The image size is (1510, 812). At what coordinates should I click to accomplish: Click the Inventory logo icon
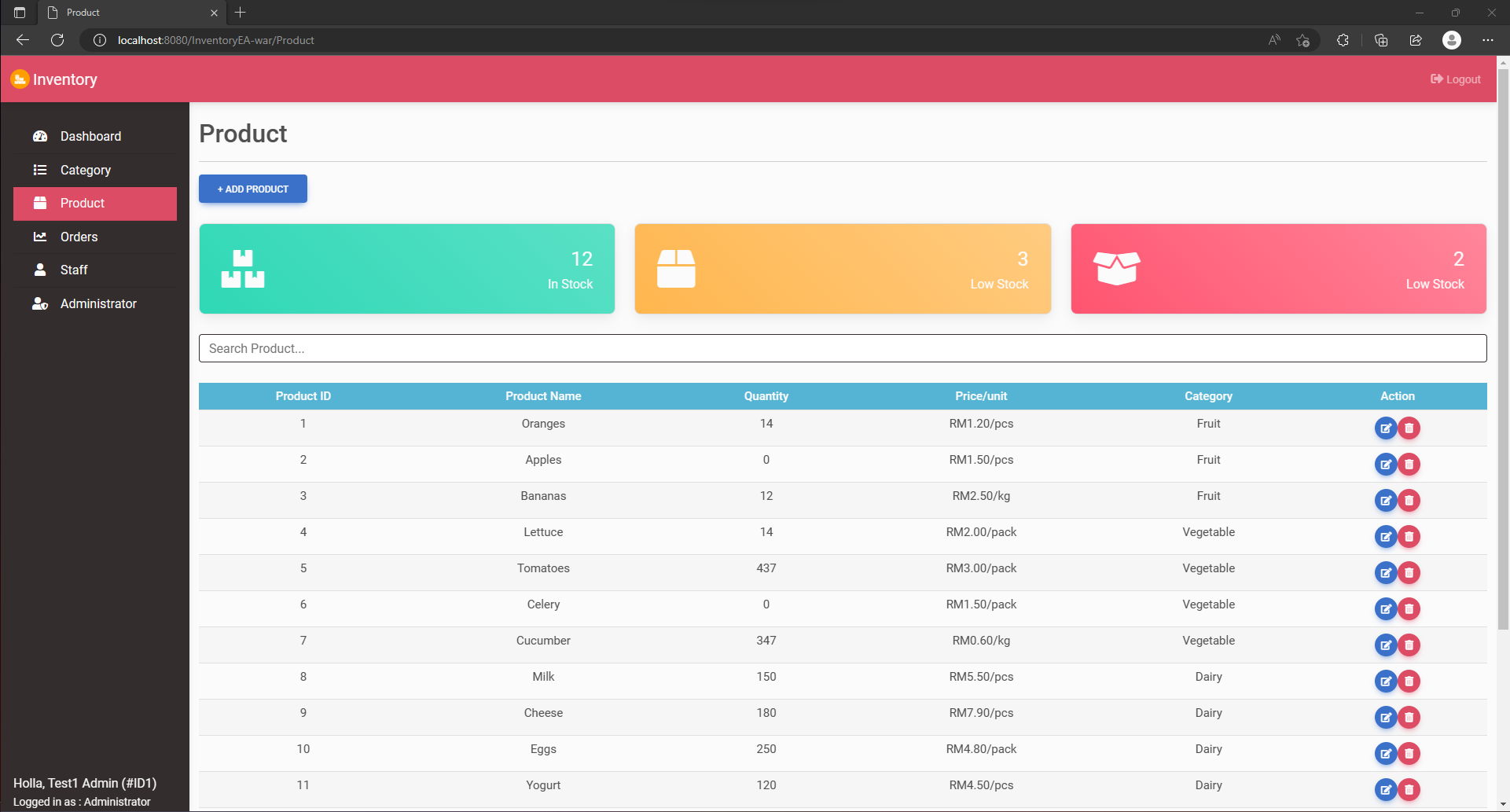(x=20, y=79)
